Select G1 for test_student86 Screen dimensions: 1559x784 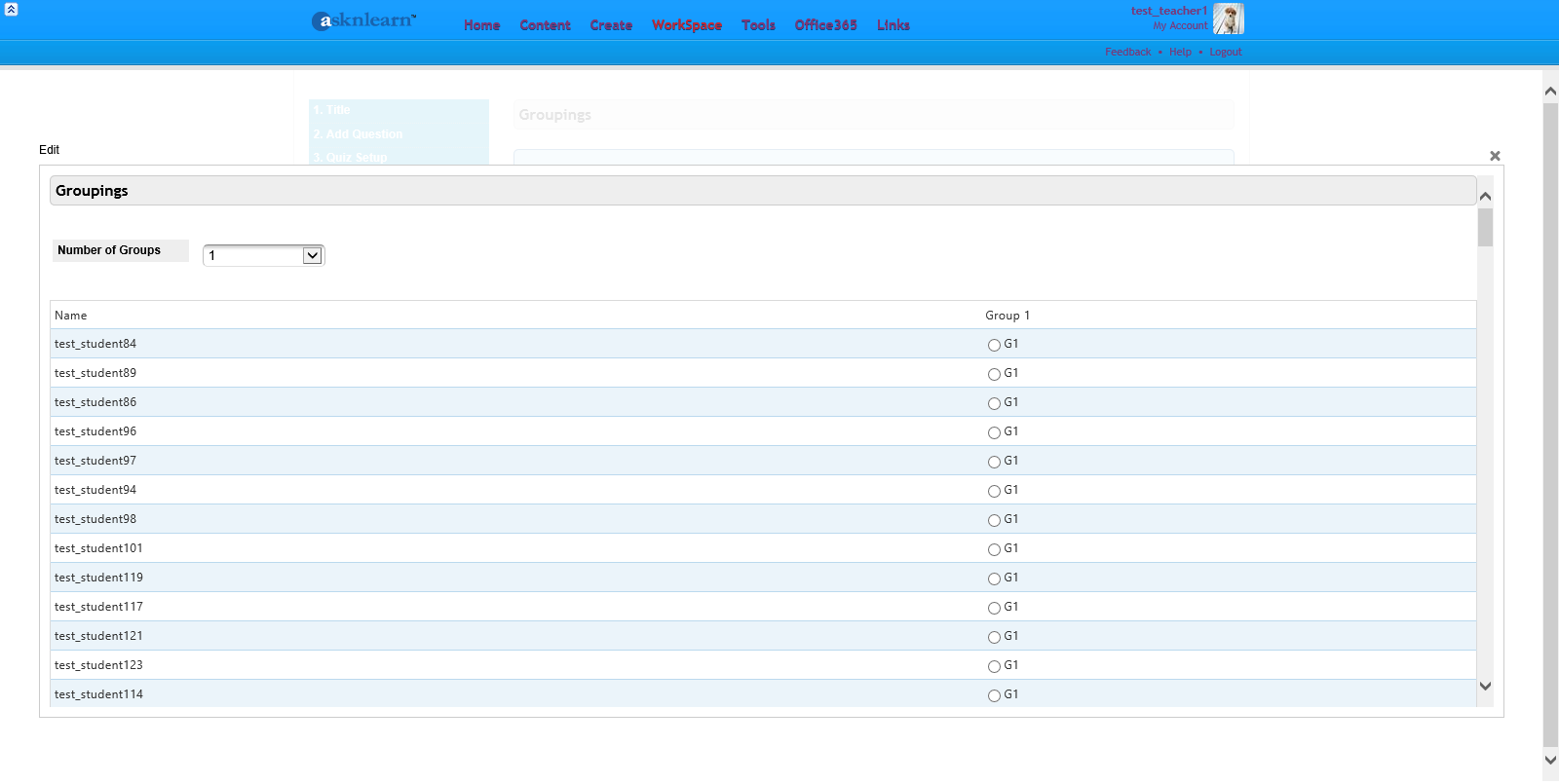[994, 403]
